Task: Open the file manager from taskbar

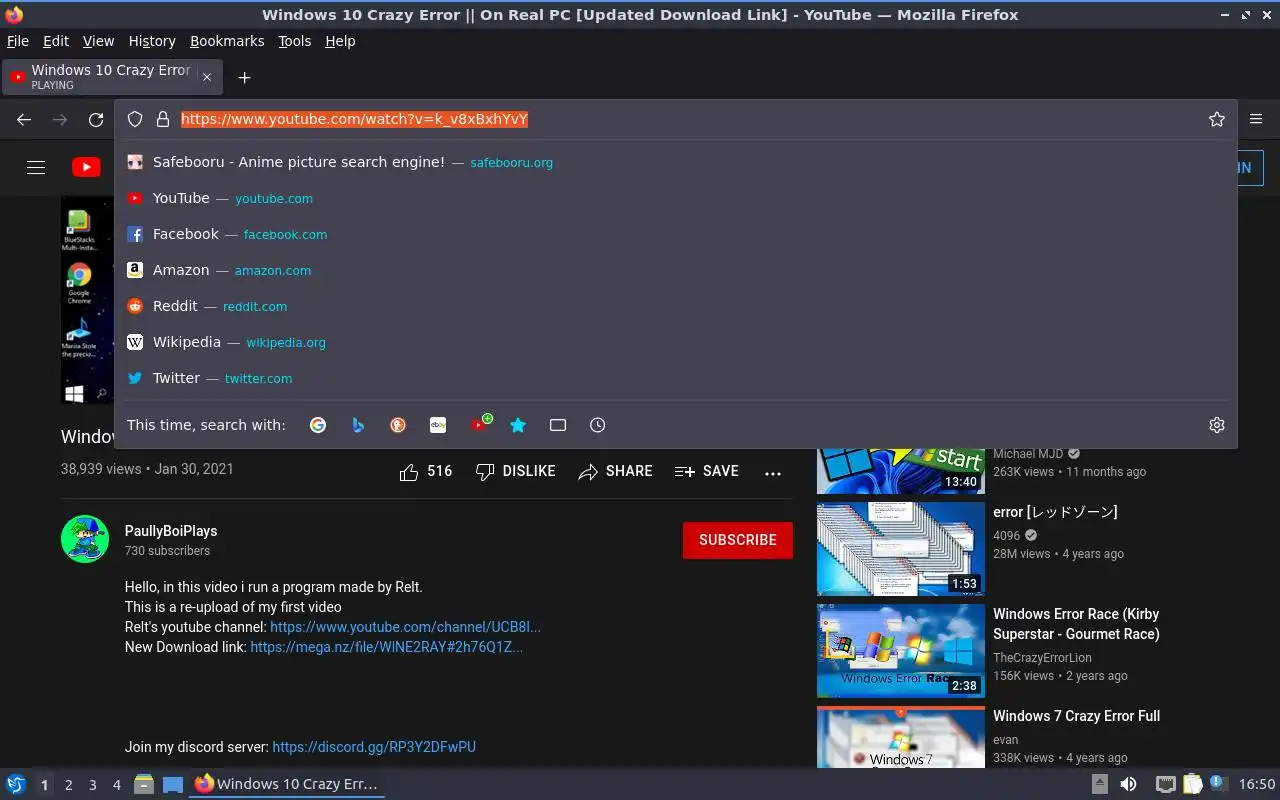Action: pos(144,784)
